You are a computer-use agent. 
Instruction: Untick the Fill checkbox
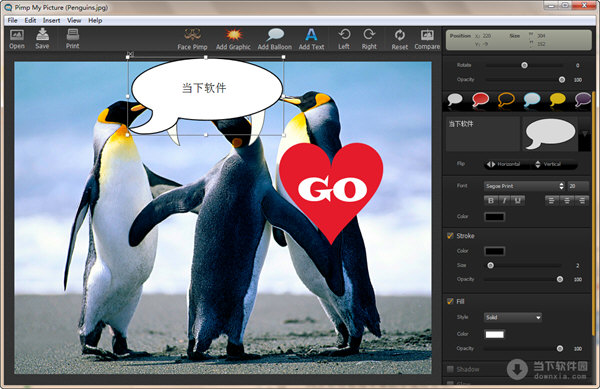point(450,301)
